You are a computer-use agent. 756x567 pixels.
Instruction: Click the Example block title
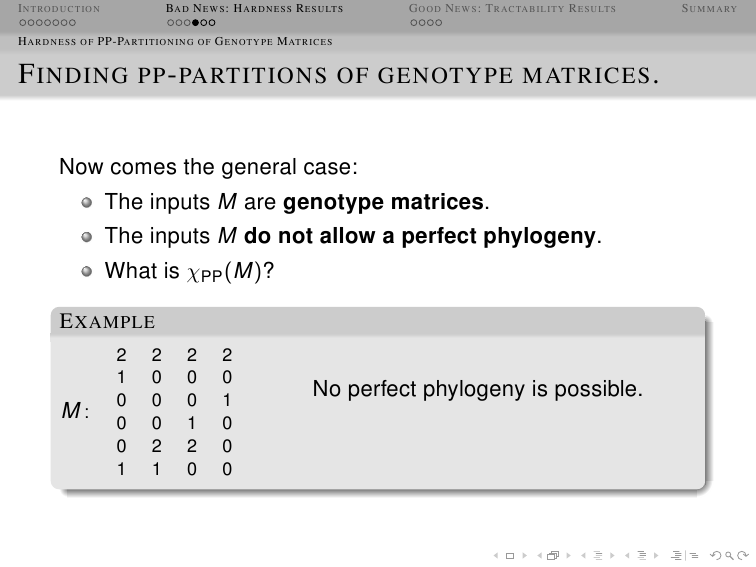click(x=107, y=321)
